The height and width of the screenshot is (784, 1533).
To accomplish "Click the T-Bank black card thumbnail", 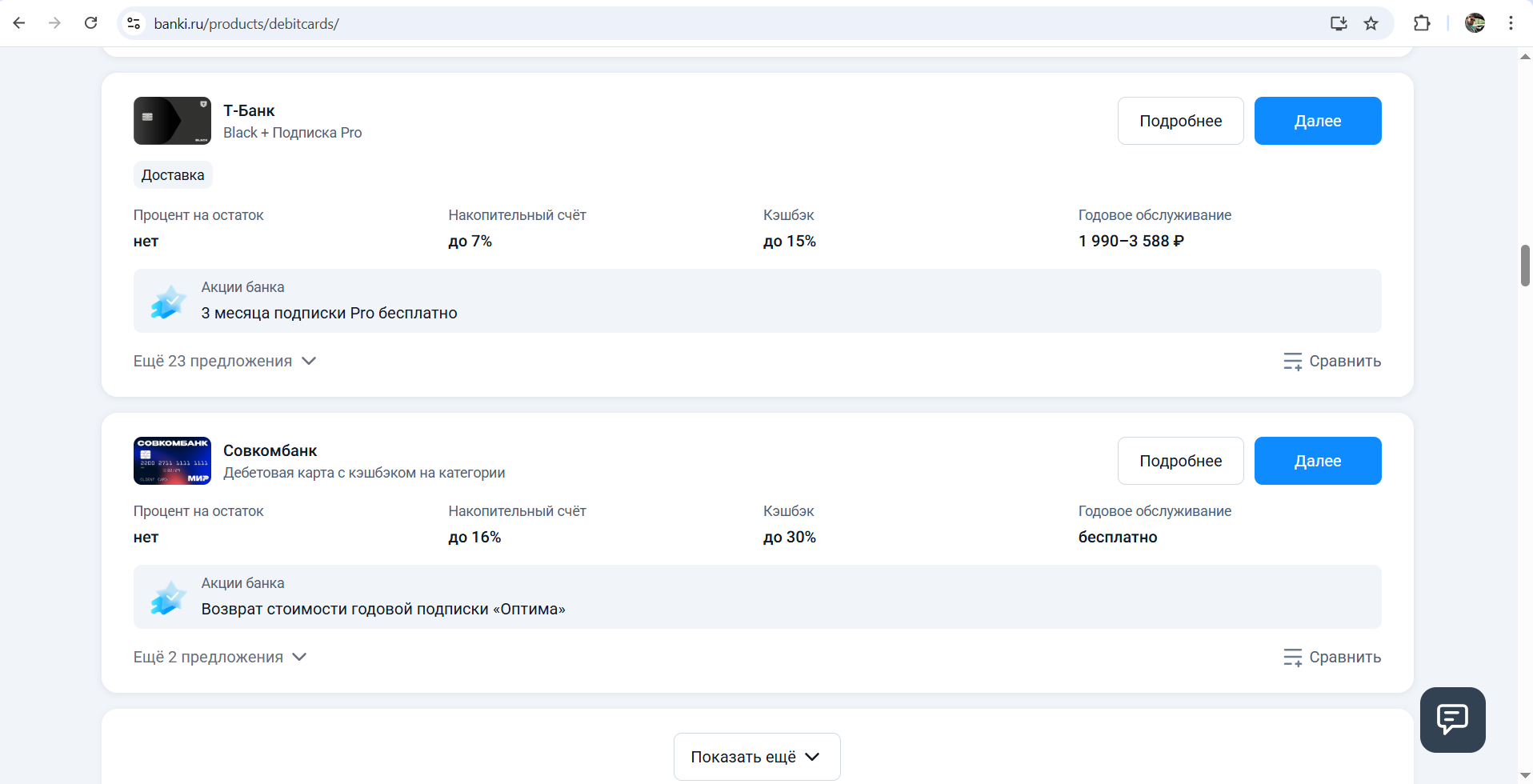I will [172, 121].
